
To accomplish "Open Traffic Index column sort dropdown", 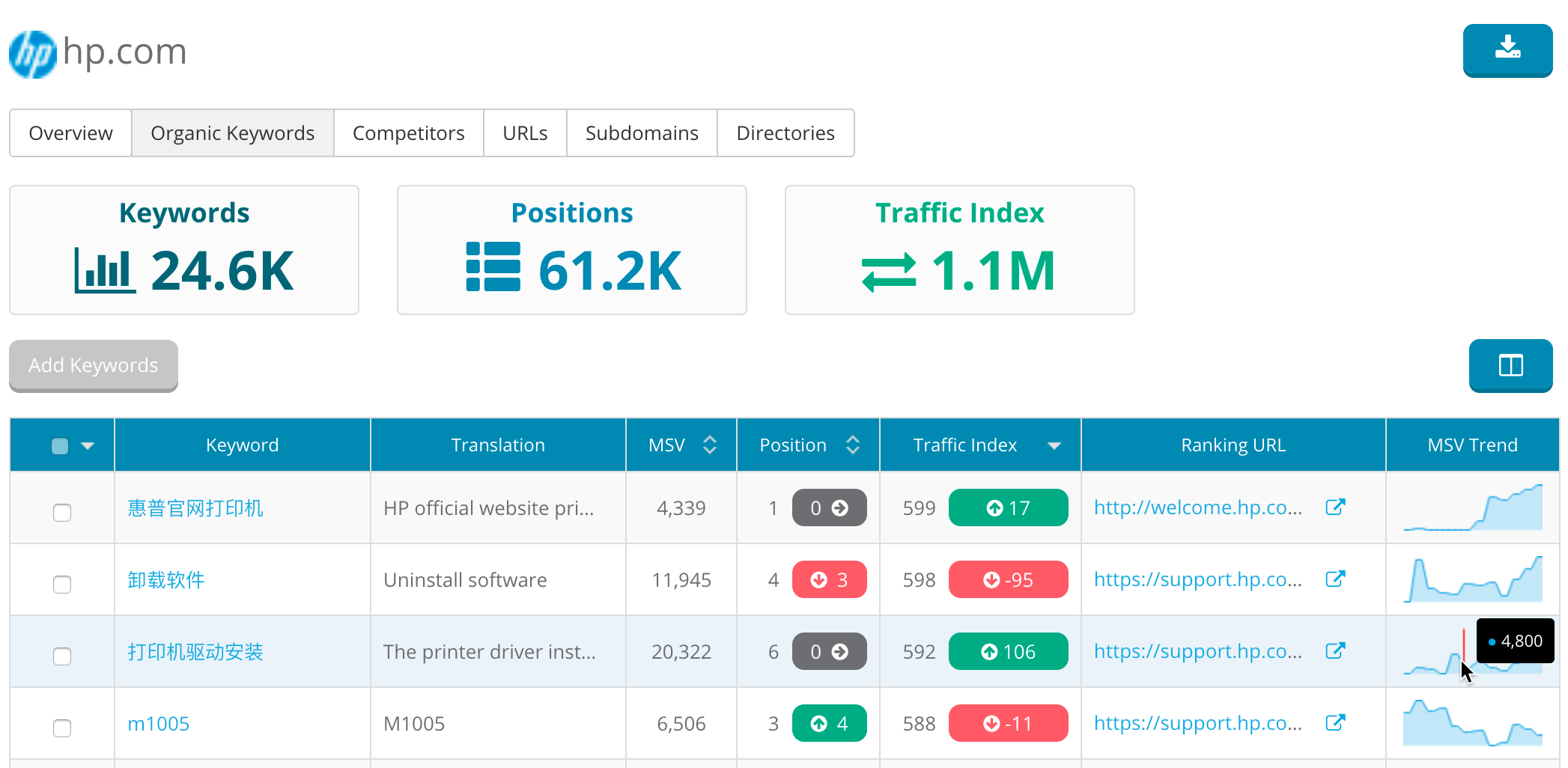I will (1054, 446).
